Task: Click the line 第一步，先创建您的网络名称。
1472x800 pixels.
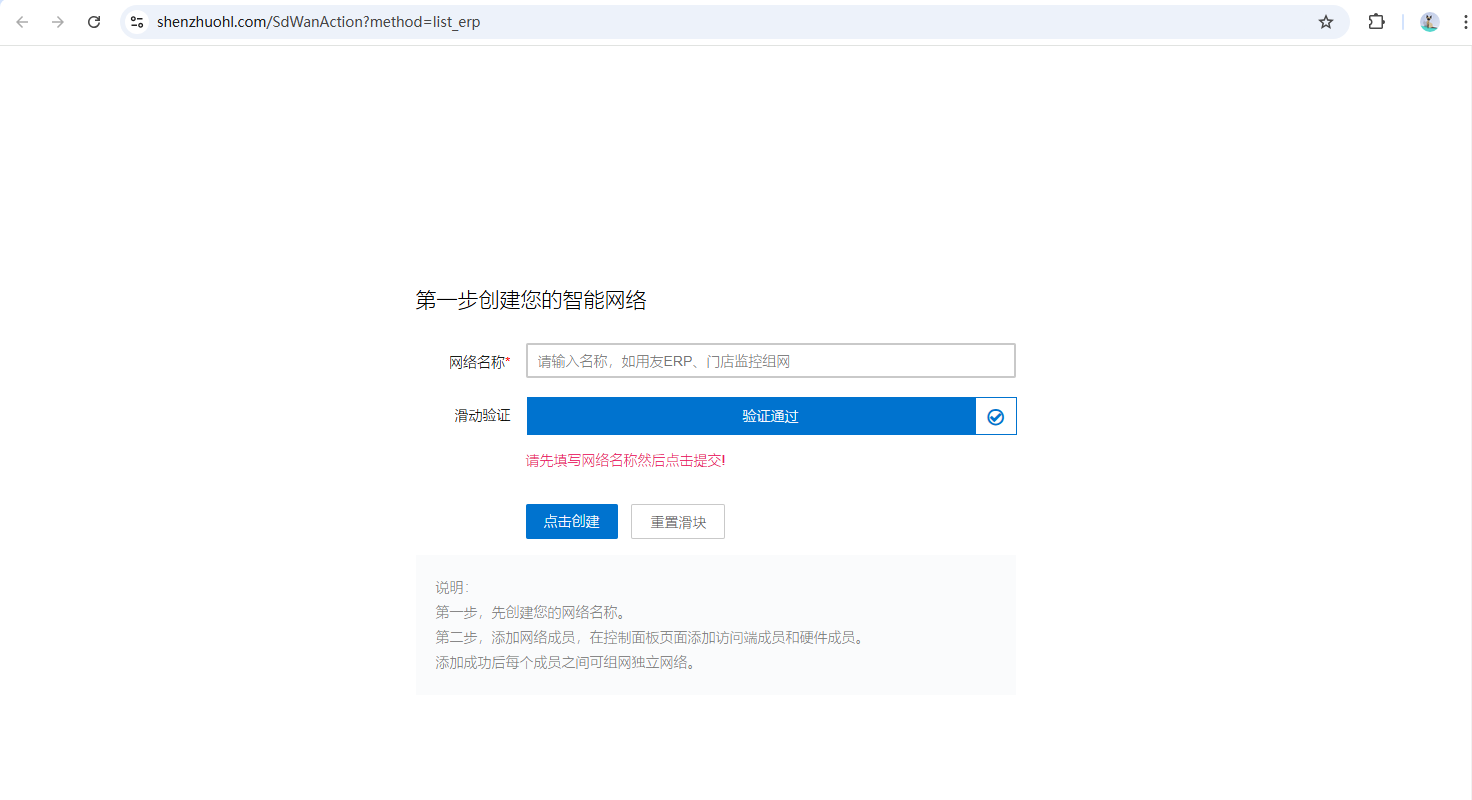Action: [x=531, y=613]
